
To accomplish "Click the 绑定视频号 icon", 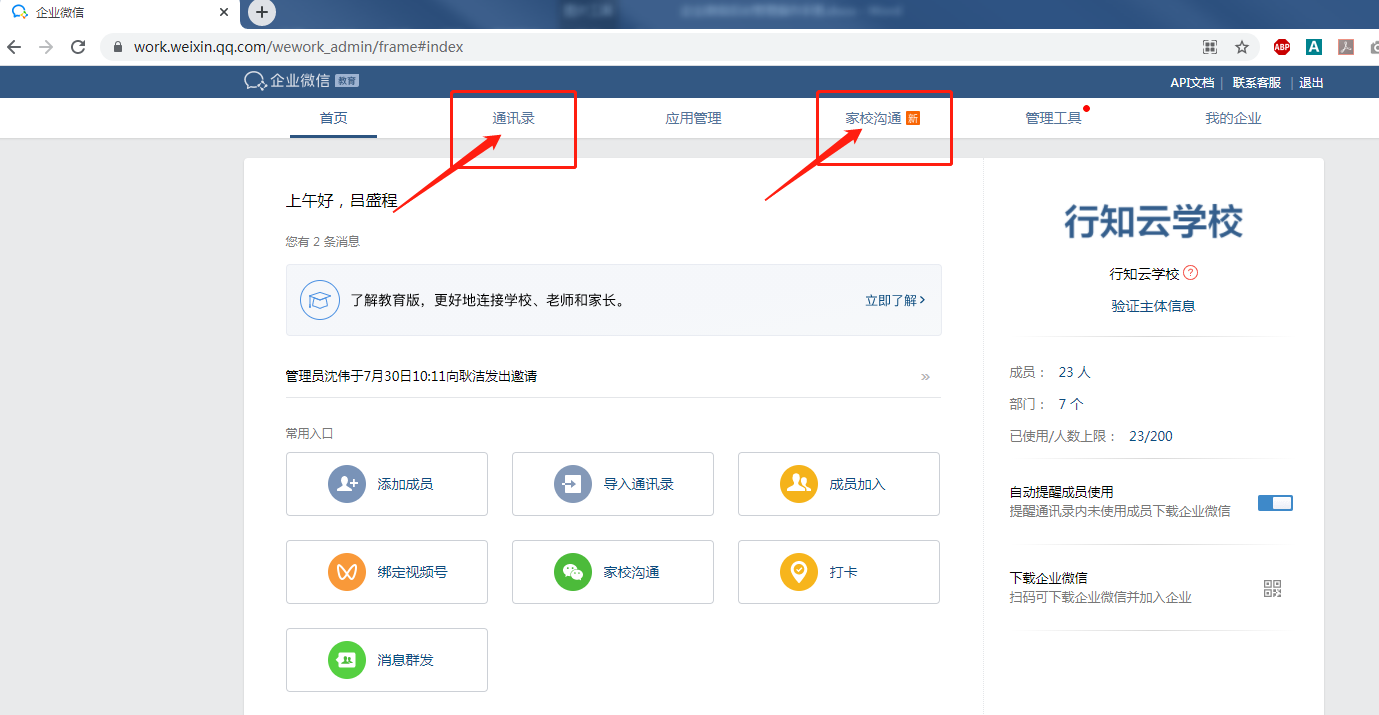I will (x=347, y=572).
